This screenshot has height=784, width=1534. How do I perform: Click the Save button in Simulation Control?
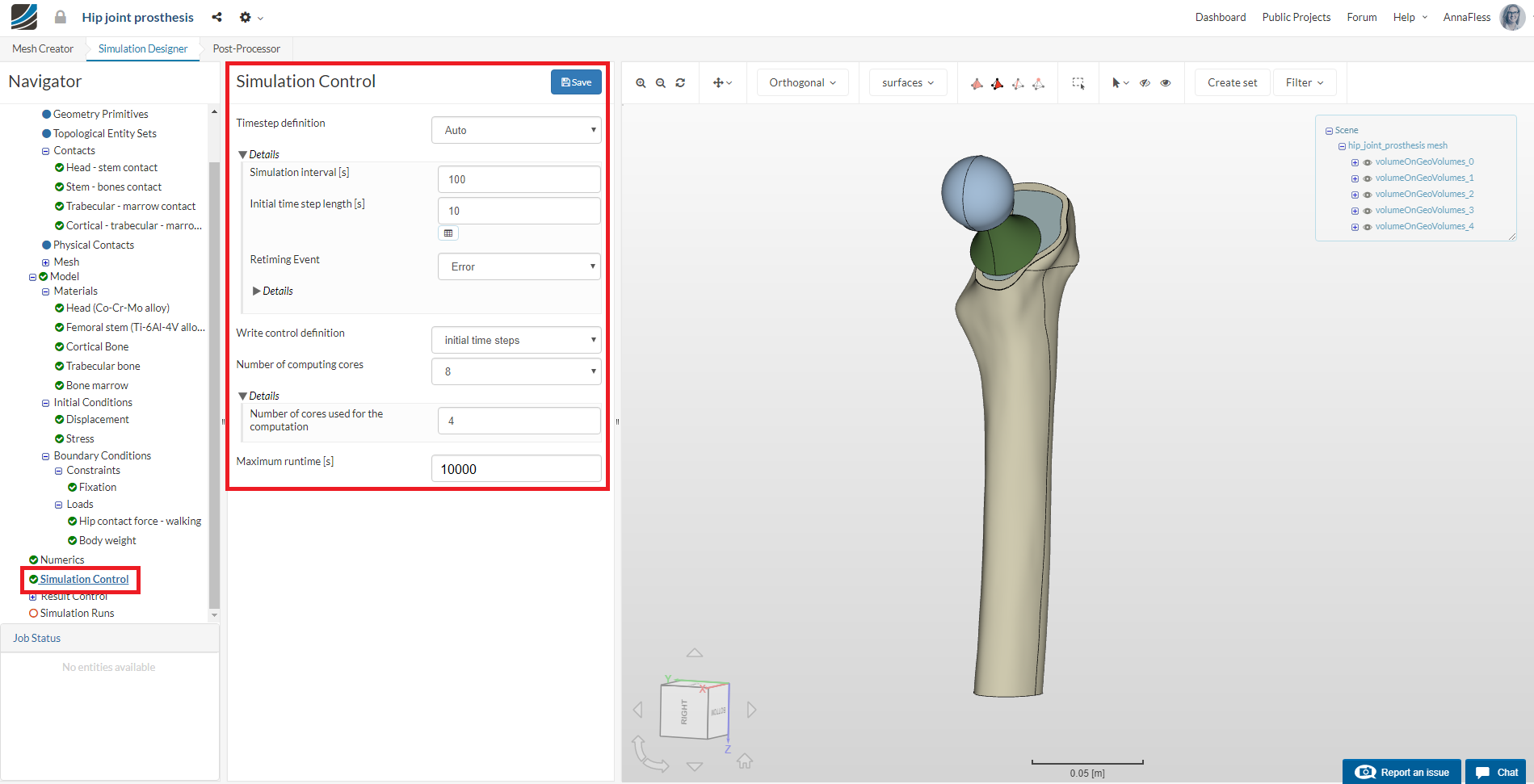pos(575,82)
